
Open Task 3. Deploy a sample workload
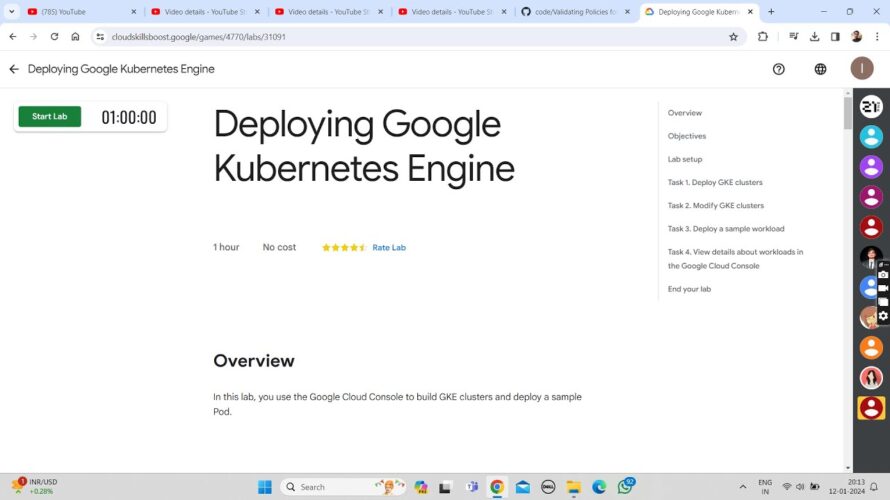click(x=725, y=229)
